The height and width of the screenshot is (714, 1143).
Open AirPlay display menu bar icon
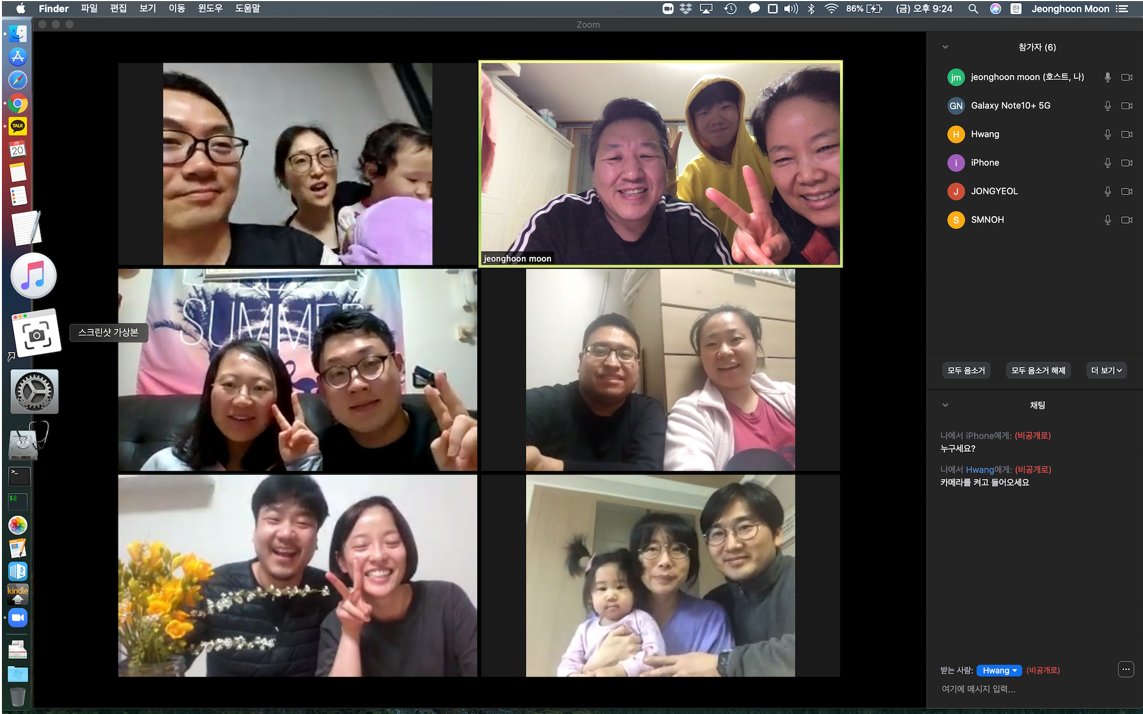tap(706, 9)
